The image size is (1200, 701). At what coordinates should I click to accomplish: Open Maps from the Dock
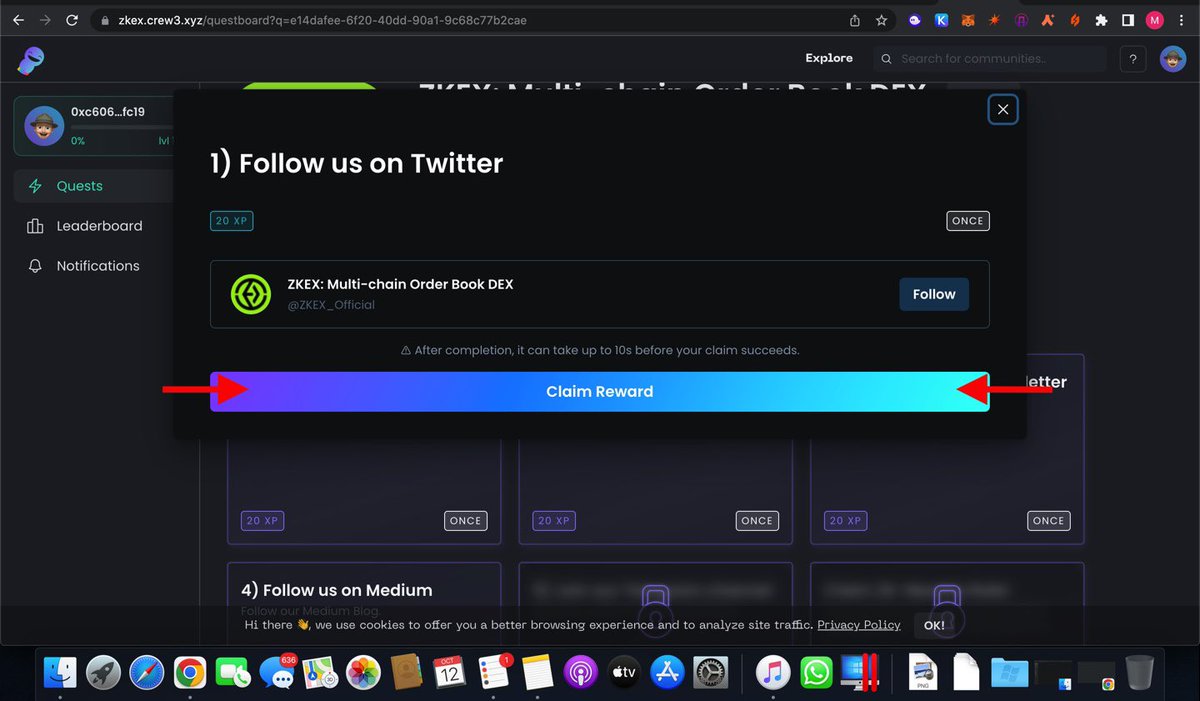click(320, 672)
